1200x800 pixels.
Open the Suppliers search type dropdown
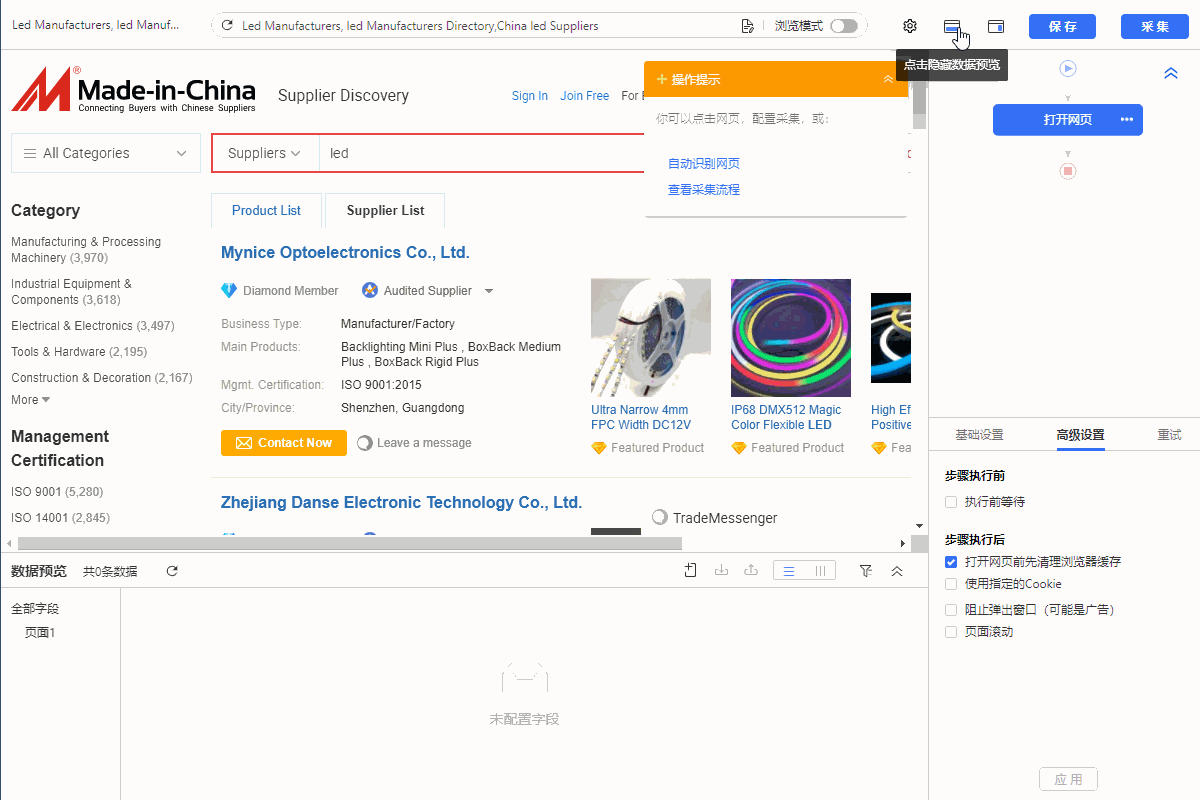coord(265,153)
